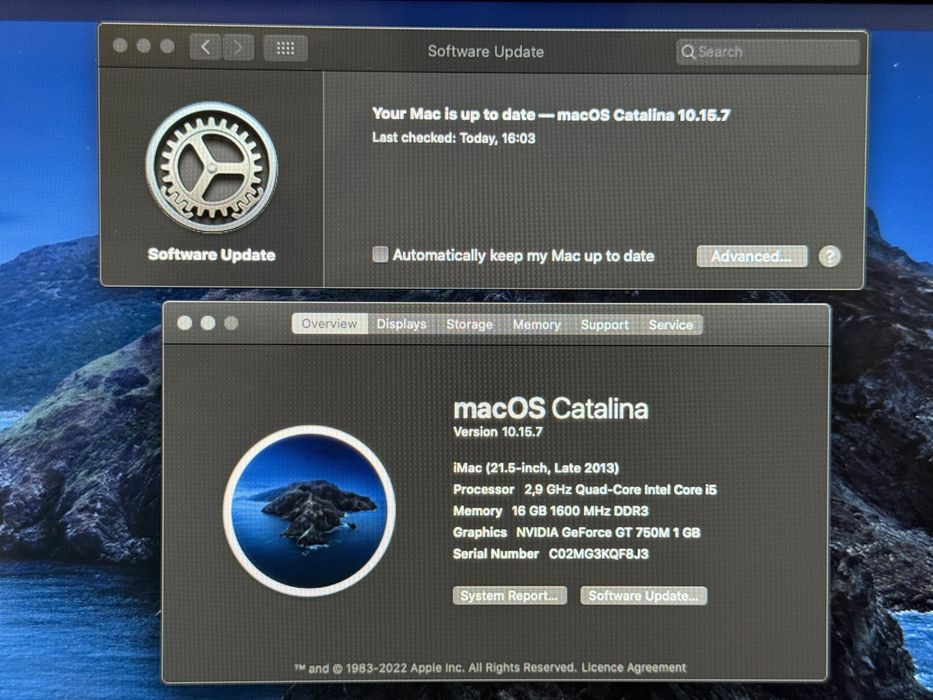933x700 pixels.
Task: Click the macOS Catalina island logo
Action: tap(309, 511)
